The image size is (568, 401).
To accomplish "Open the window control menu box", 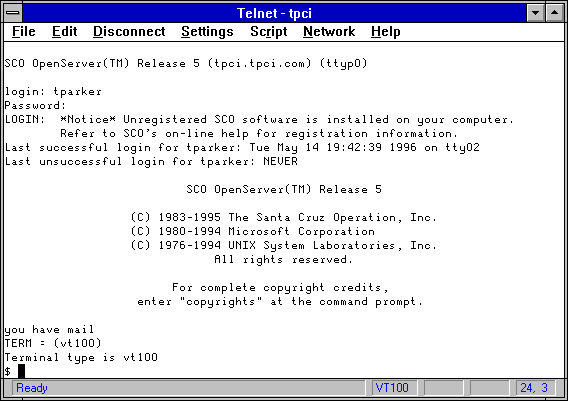I will coord(13,13).
